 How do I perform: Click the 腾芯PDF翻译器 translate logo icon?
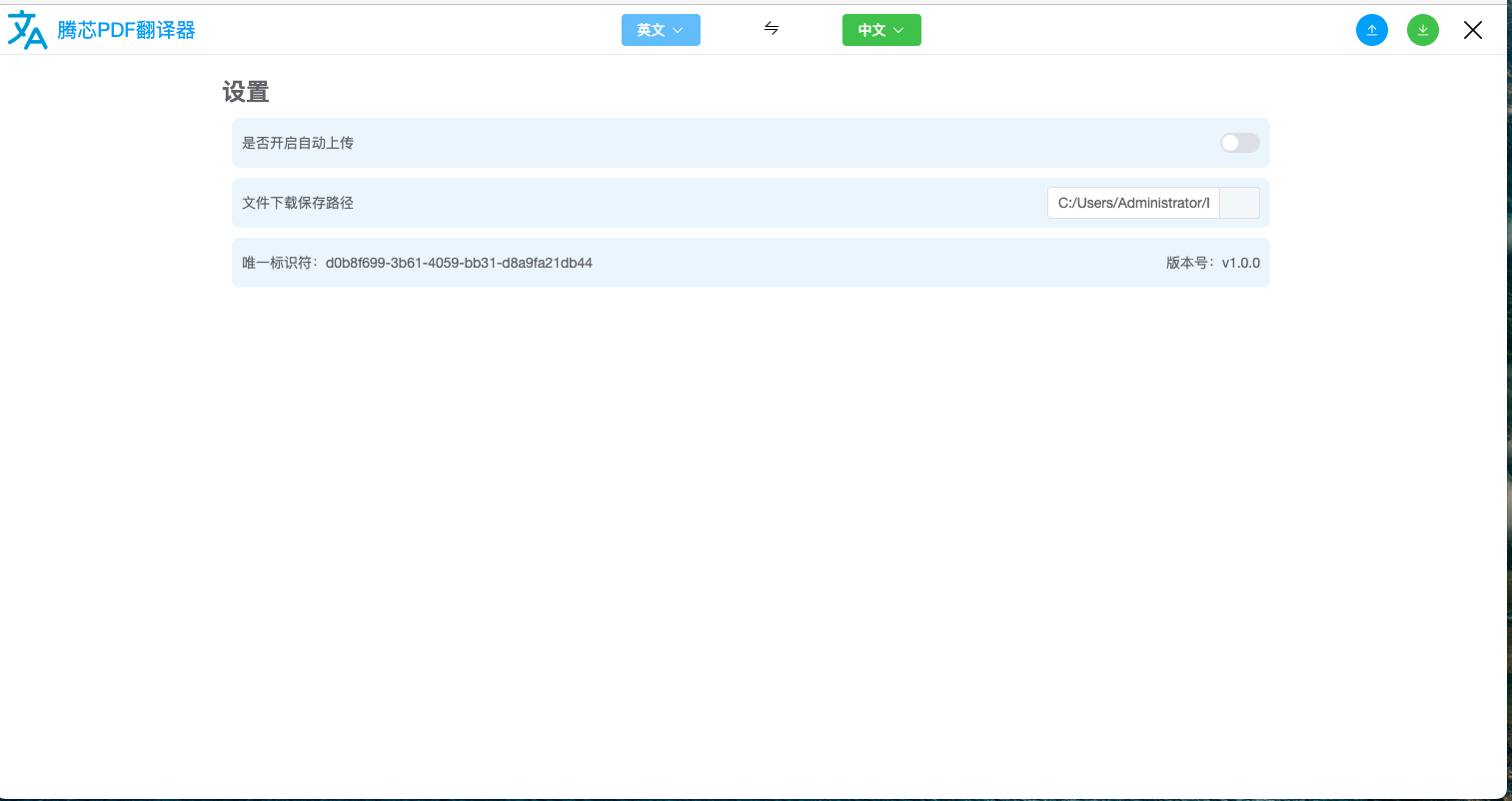pos(28,30)
